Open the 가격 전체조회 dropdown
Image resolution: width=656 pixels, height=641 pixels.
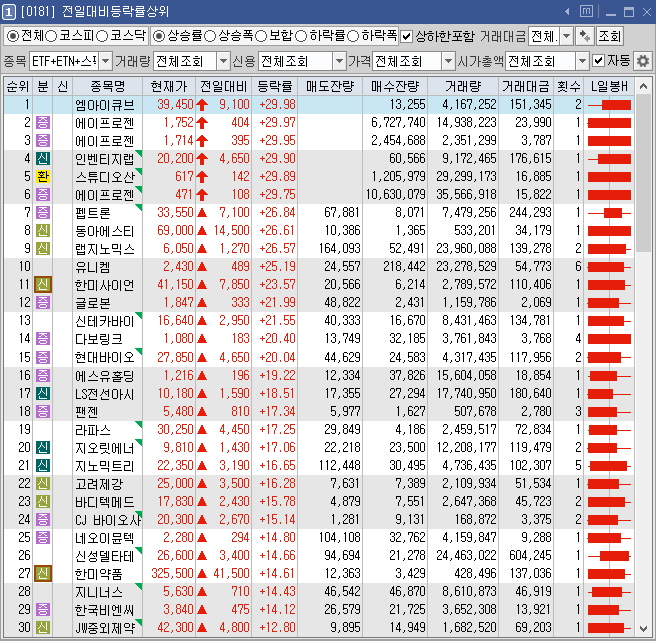point(448,62)
